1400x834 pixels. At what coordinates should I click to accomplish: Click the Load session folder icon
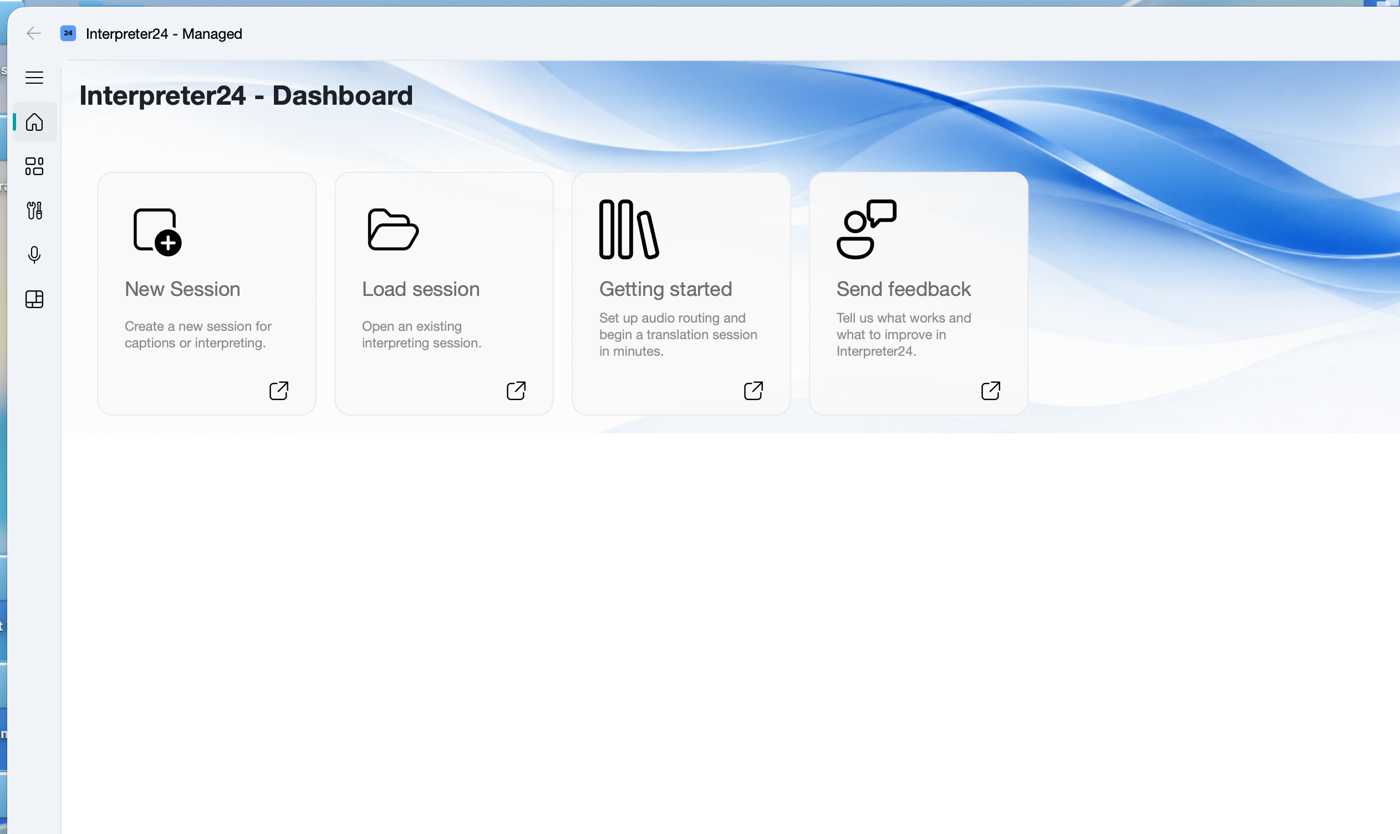(x=393, y=230)
